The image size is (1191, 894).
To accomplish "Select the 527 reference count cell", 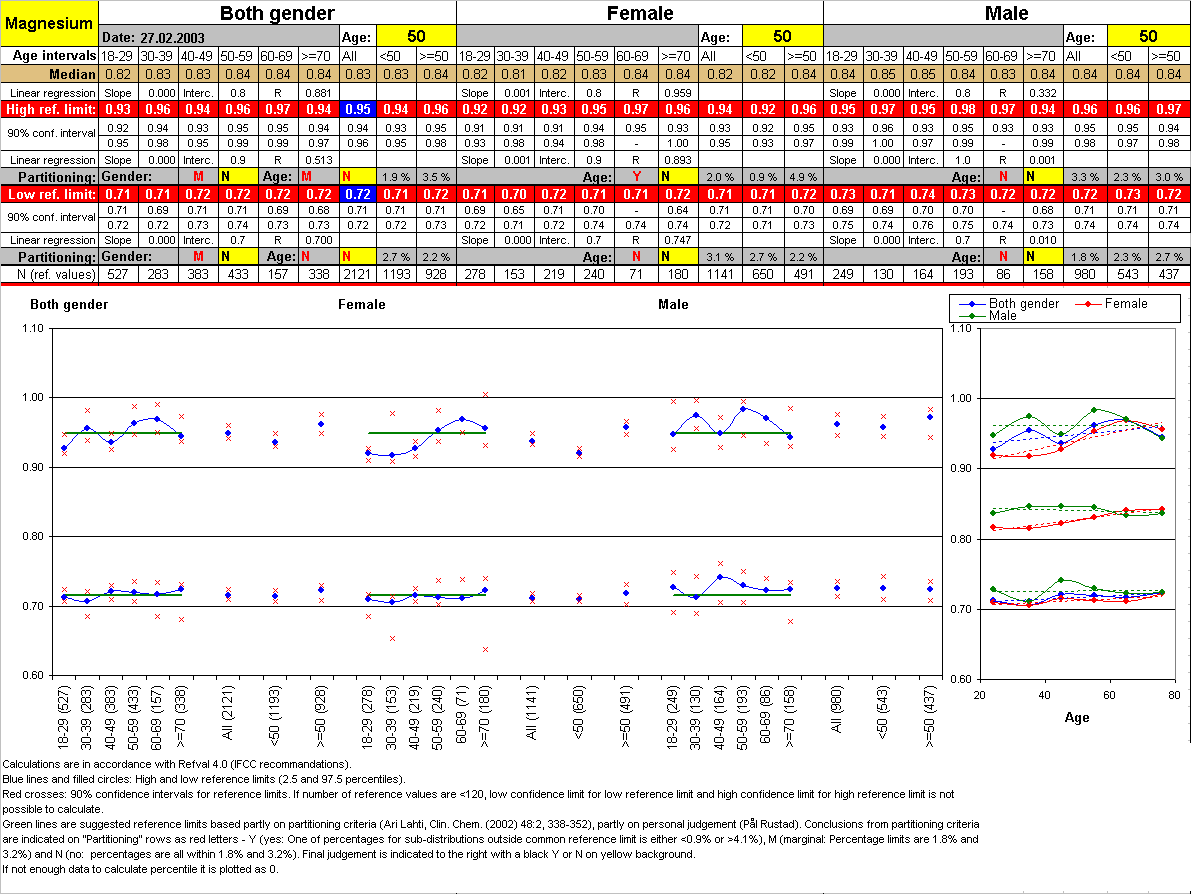I will click(118, 274).
